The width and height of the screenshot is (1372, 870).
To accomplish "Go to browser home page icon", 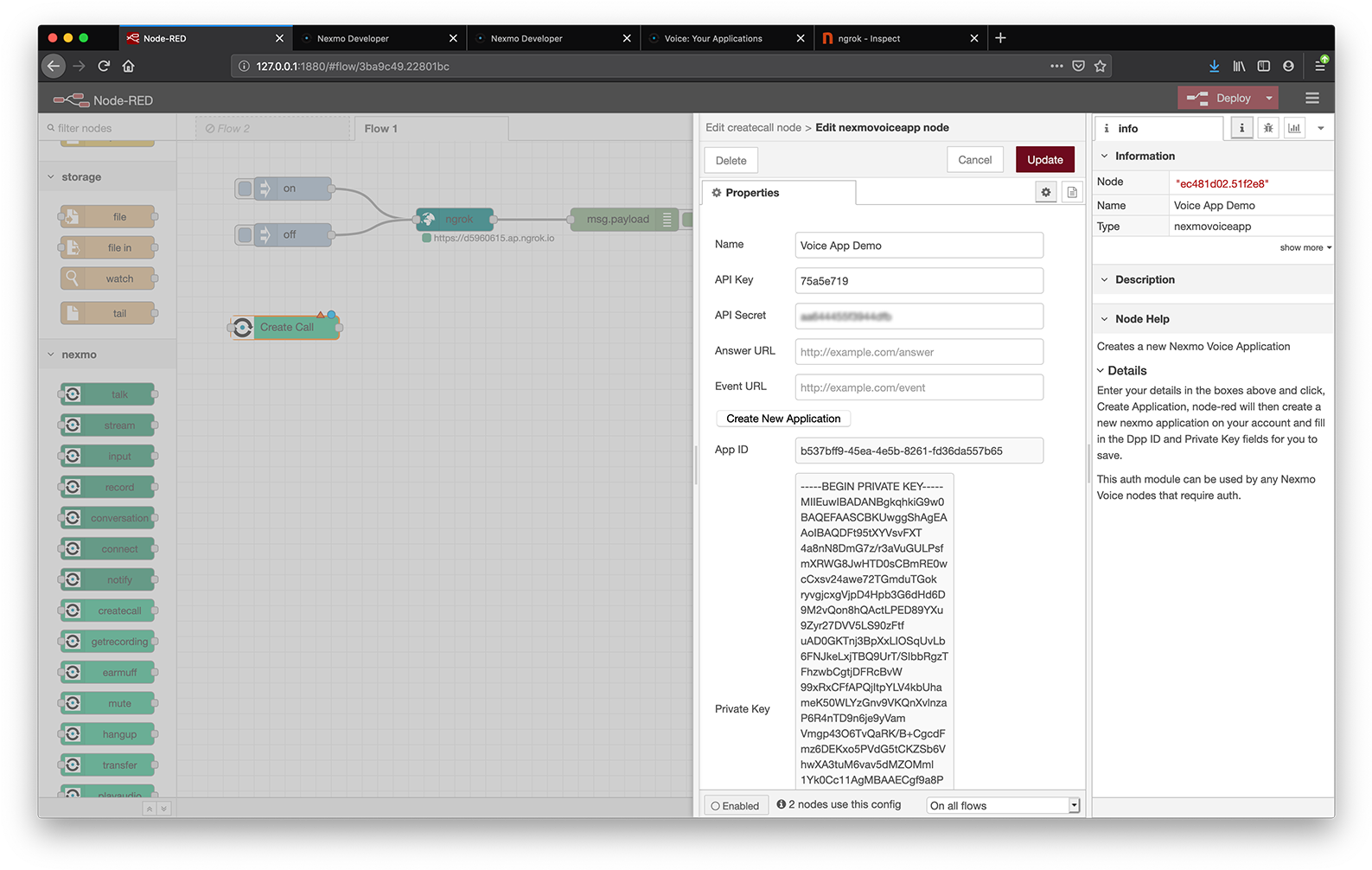I will point(128,66).
